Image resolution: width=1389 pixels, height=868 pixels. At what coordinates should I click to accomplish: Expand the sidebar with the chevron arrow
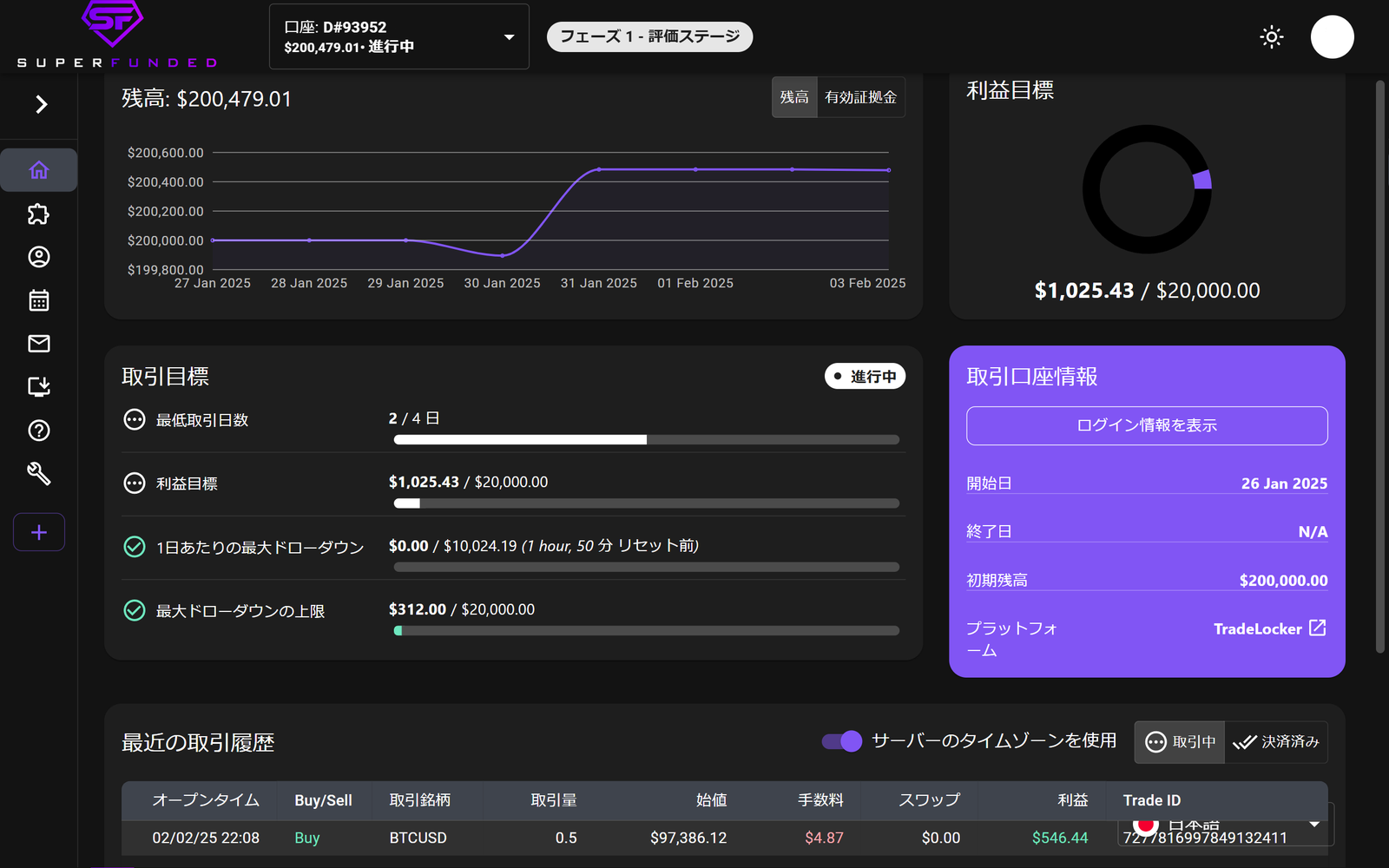tap(41, 105)
